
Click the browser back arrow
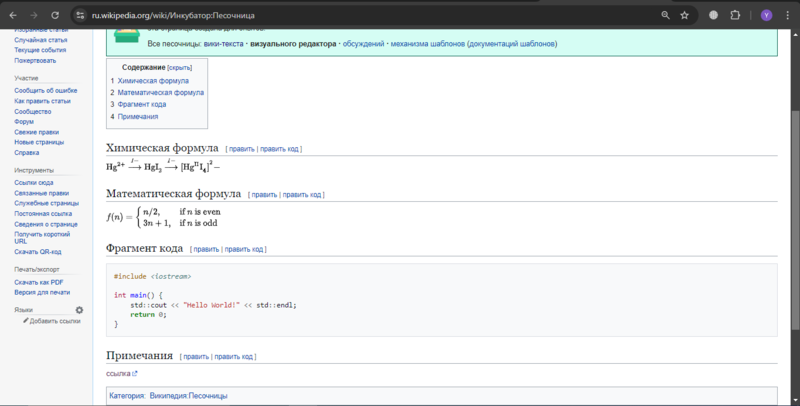tap(12, 16)
